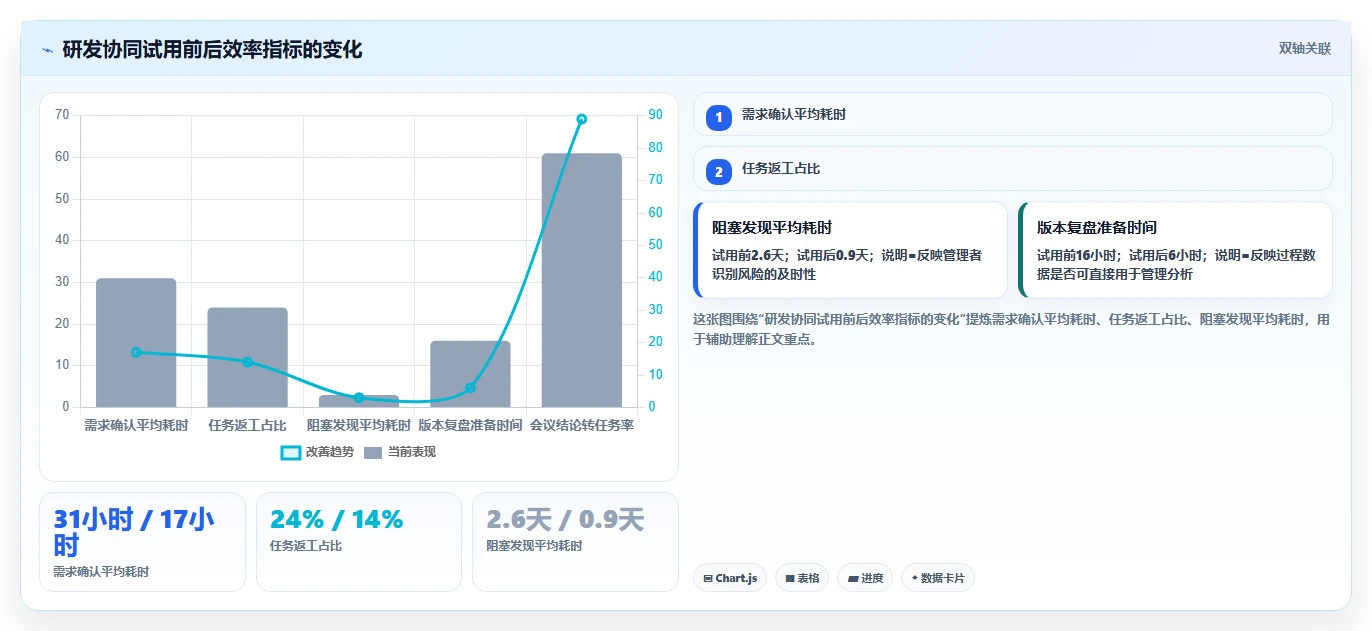Click the 会议结论转任务率 bar in chart

[x=582, y=280]
